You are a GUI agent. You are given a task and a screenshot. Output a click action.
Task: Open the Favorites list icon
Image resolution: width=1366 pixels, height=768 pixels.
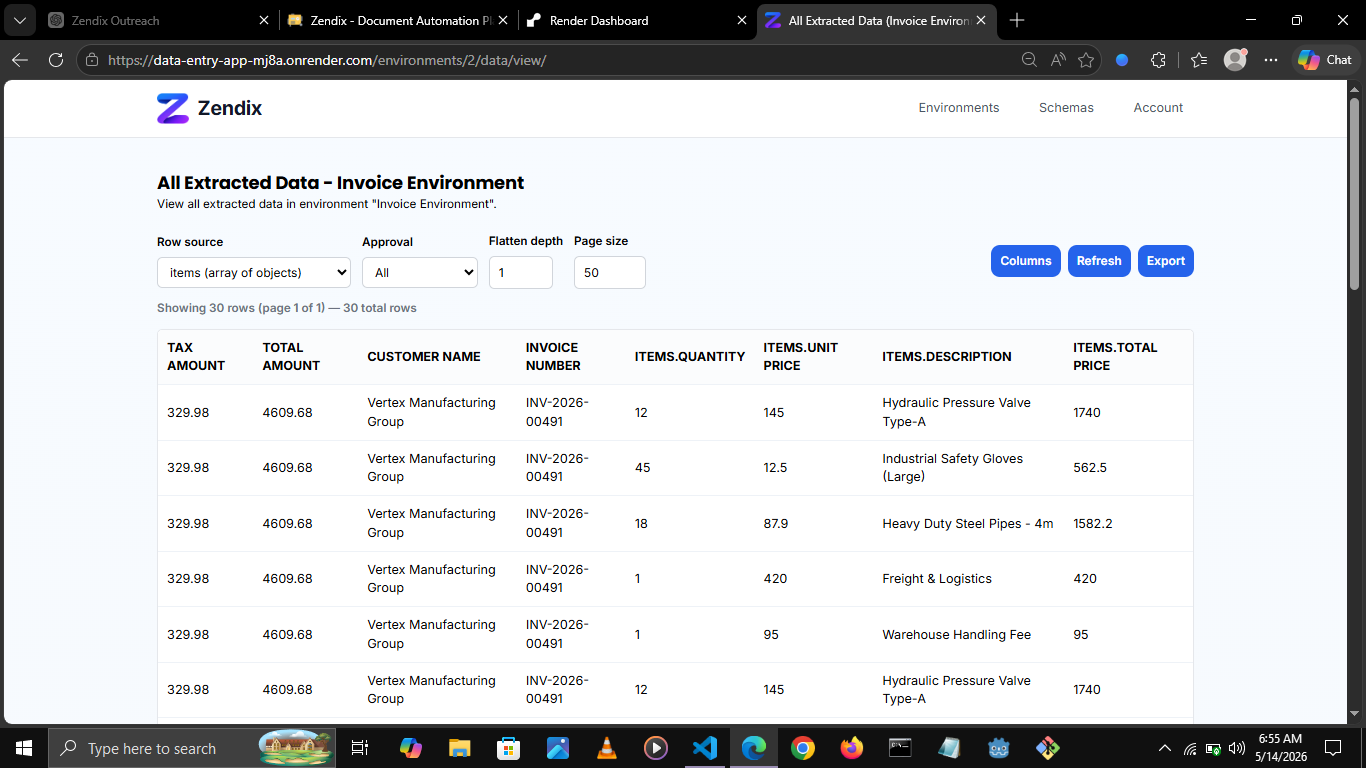[1199, 60]
